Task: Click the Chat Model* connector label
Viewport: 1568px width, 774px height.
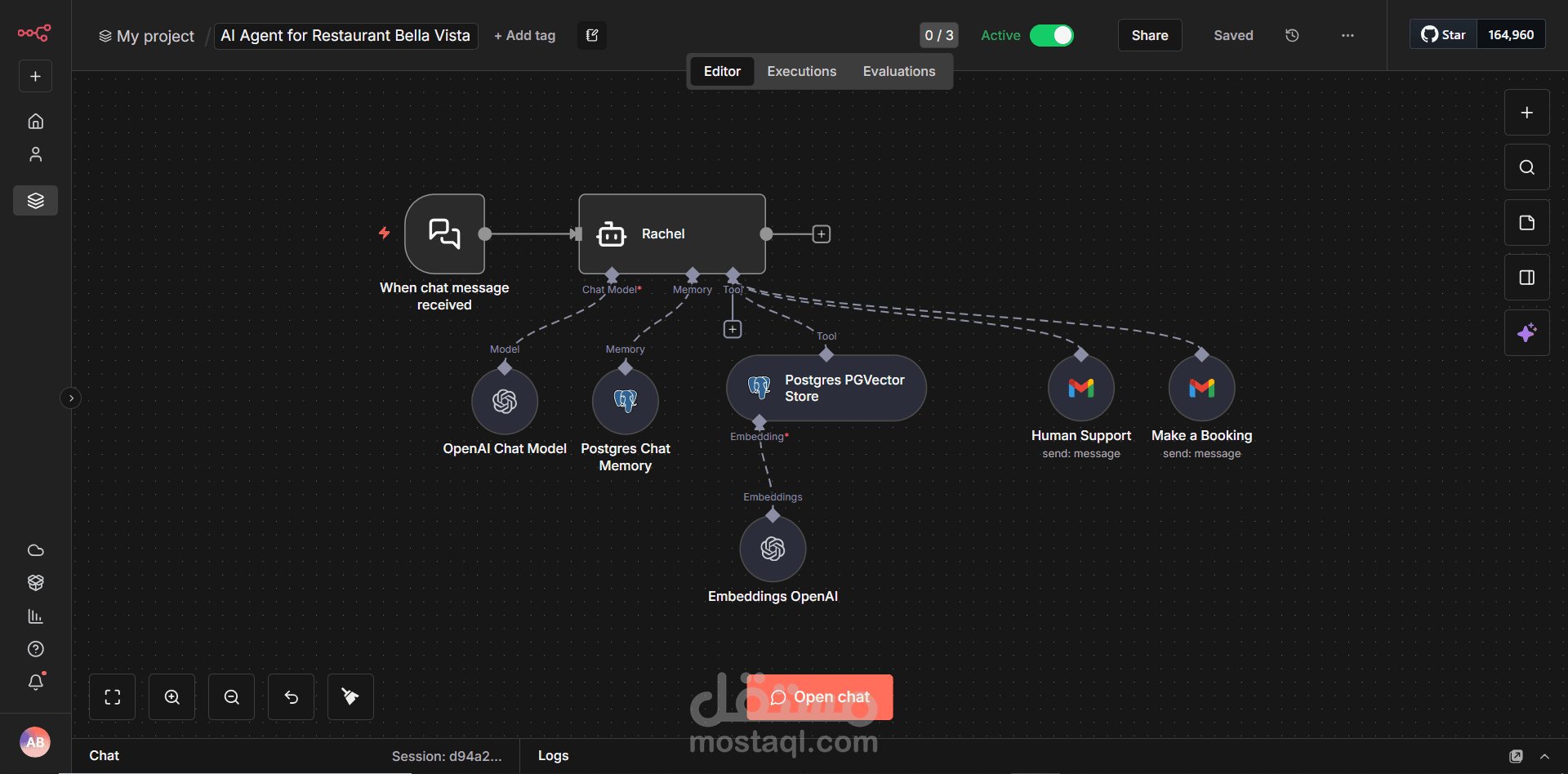Action: (x=612, y=290)
